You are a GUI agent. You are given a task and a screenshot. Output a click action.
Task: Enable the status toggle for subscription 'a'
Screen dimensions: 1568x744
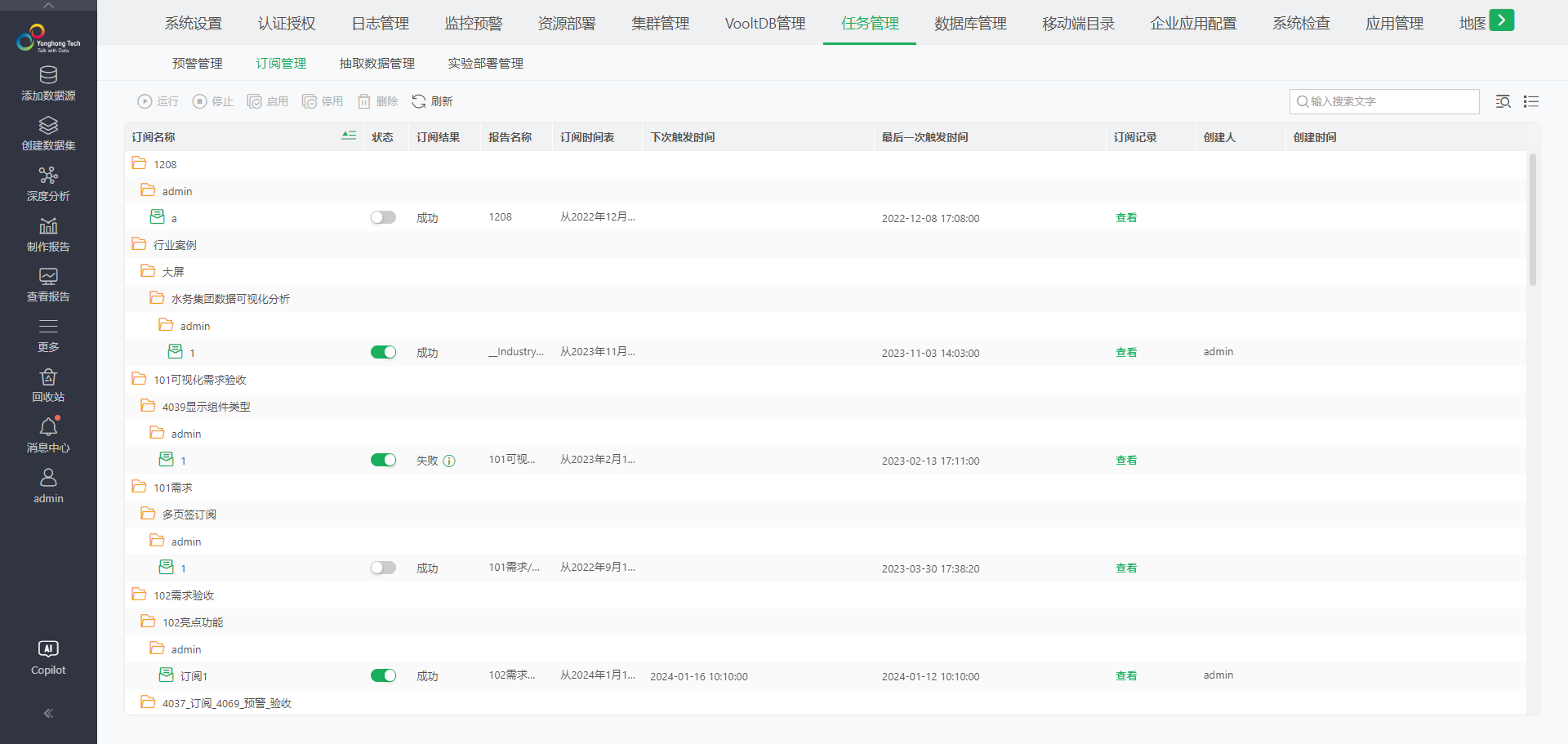(x=383, y=217)
